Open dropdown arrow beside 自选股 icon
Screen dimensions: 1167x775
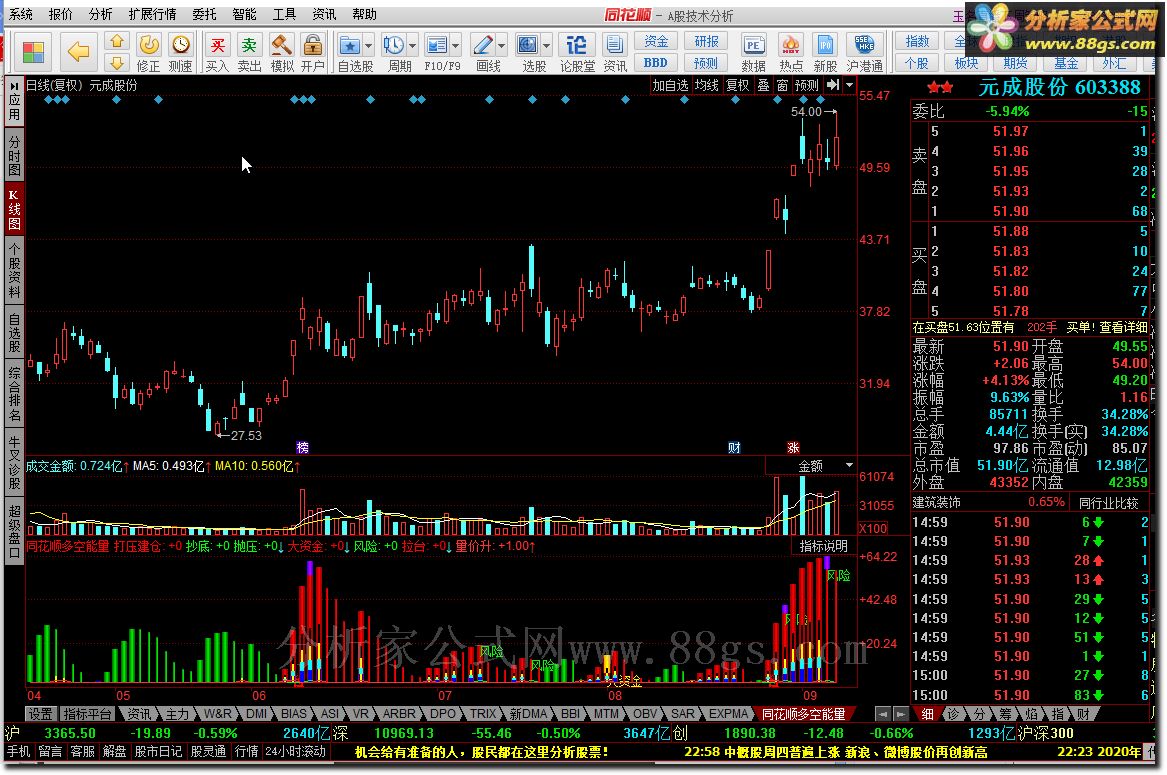coord(368,46)
